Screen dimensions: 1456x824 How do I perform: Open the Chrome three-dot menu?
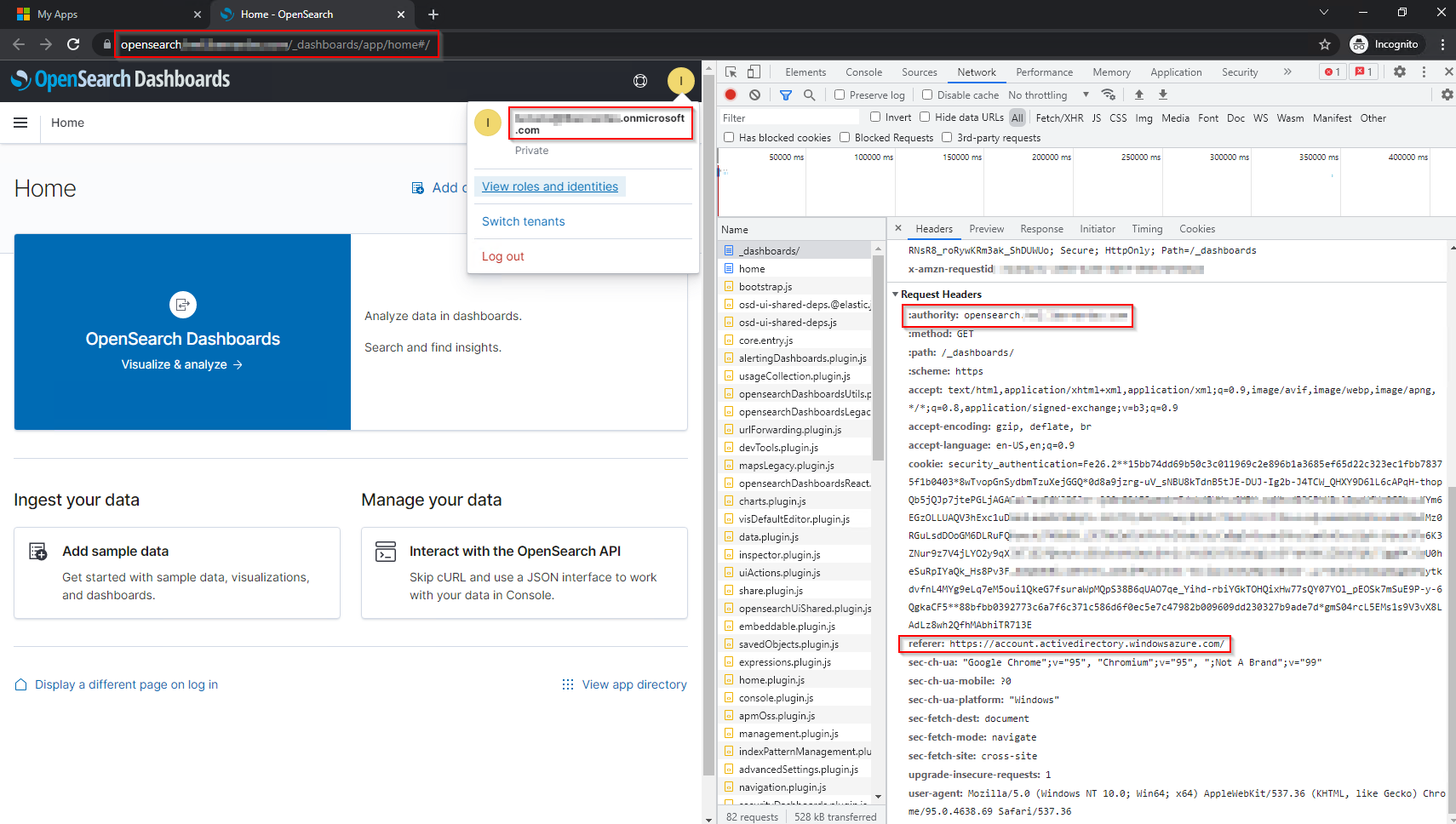(1442, 44)
